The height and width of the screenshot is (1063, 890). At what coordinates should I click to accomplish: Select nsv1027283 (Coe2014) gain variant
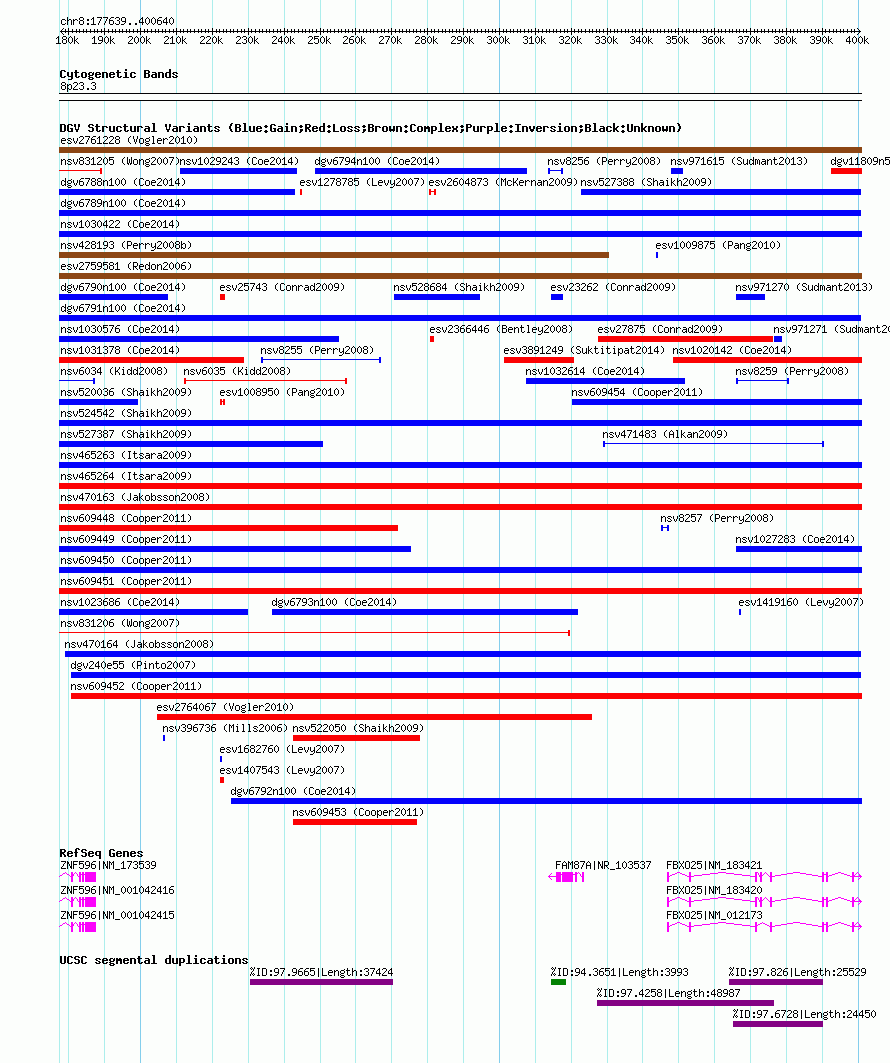(x=798, y=549)
